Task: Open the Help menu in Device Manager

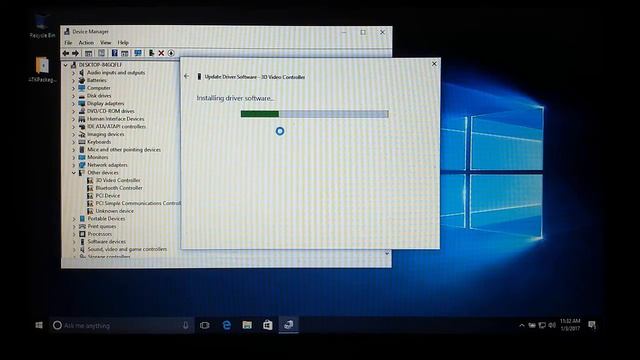Action: coord(123,42)
